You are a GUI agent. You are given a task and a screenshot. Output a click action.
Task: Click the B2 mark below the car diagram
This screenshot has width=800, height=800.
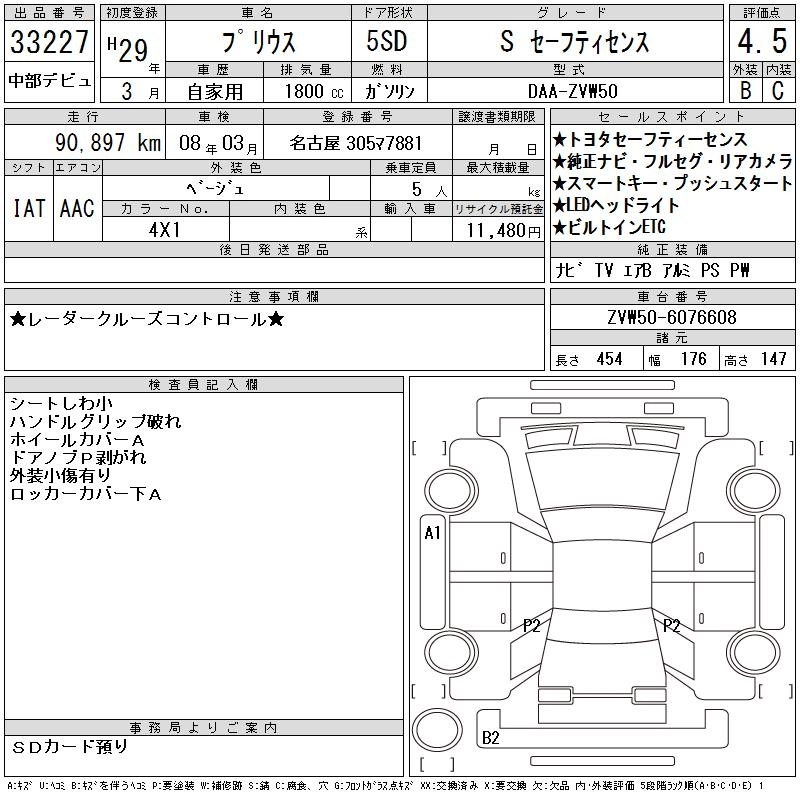490,739
